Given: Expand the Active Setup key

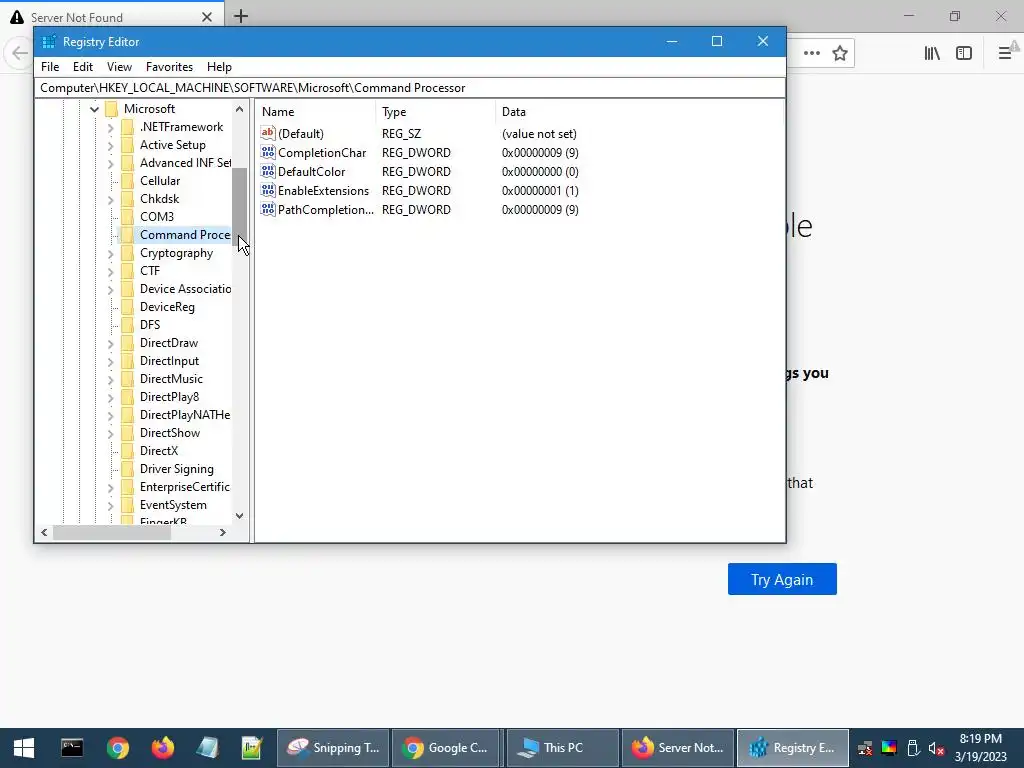Looking at the screenshot, I should coord(110,145).
